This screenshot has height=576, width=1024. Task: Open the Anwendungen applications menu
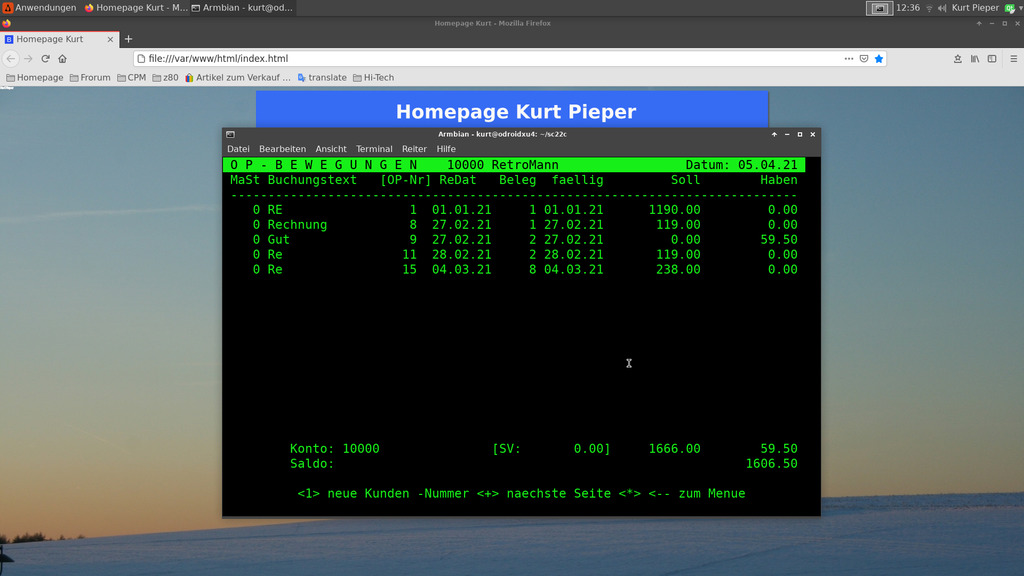click(x=39, y=8)
